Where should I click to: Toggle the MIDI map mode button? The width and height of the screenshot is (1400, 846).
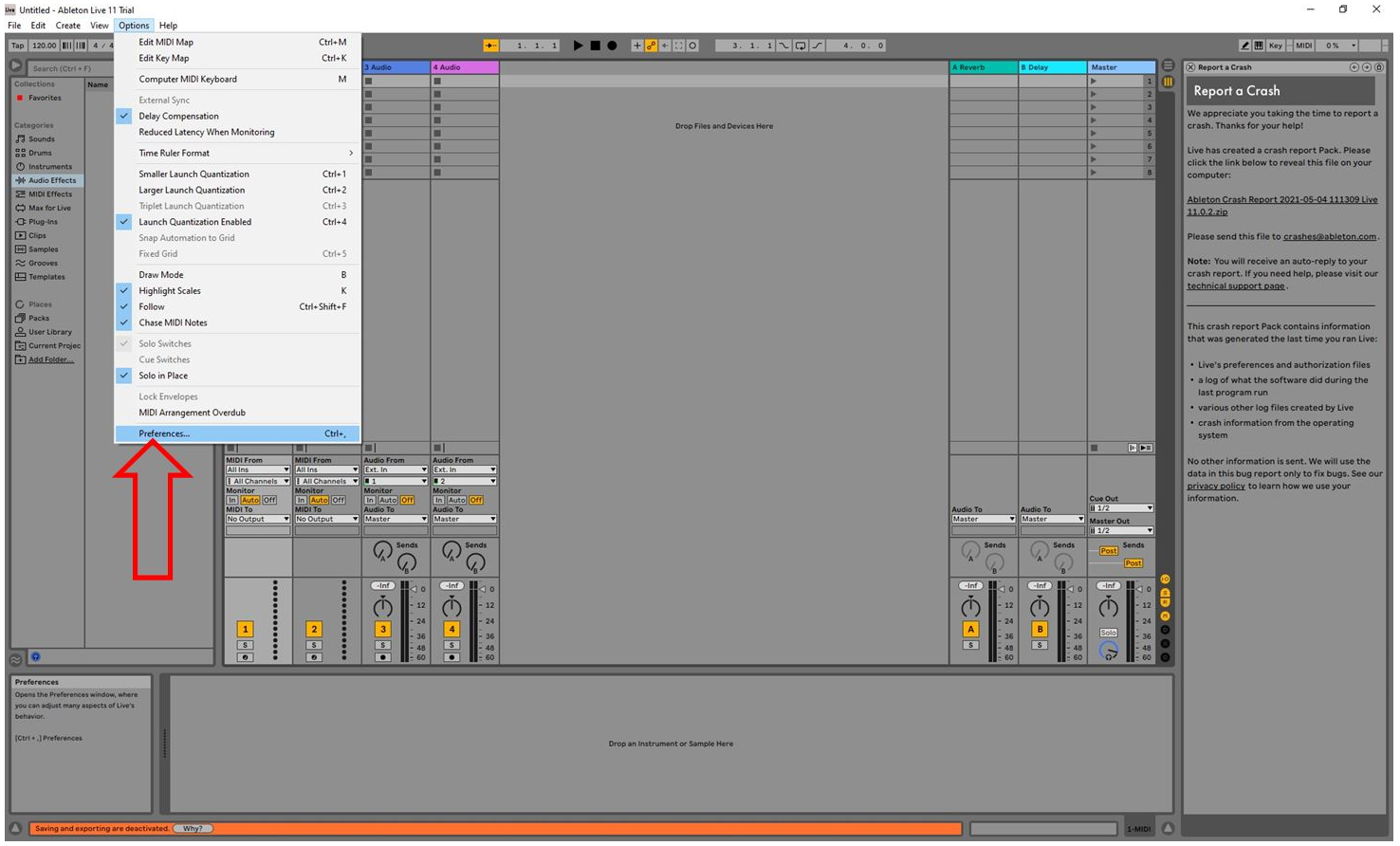[x=1304, y=46]
